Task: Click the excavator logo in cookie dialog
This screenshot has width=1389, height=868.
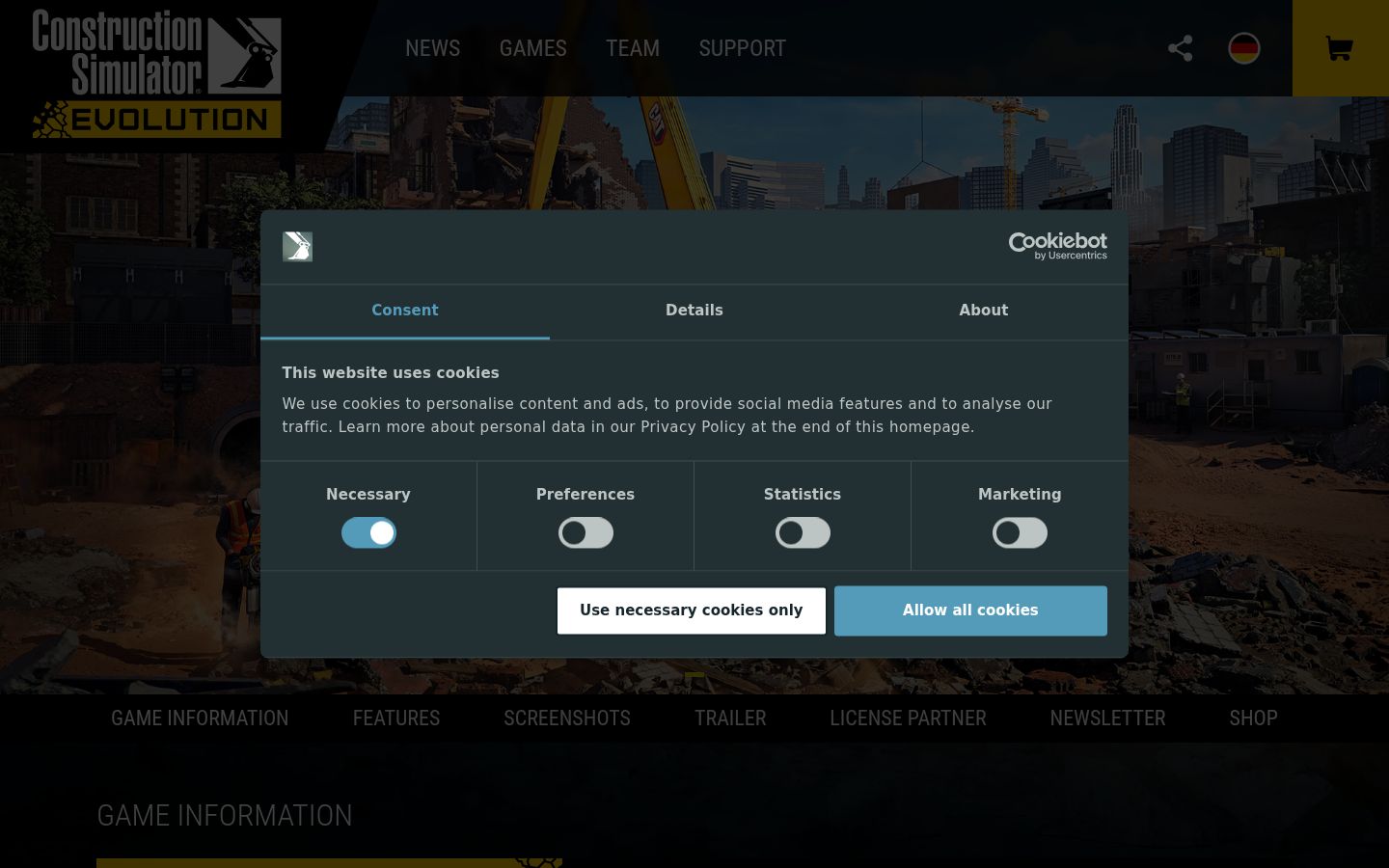Action: click(x=297, y=247)
